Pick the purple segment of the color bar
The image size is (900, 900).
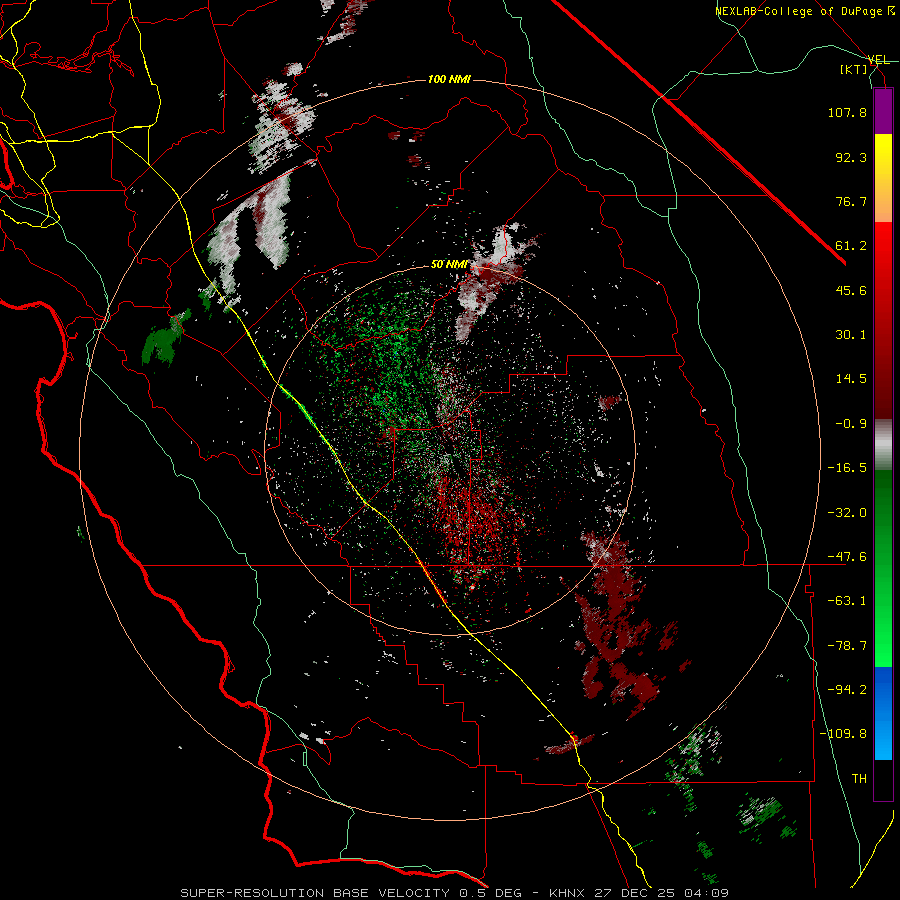(883, 111)
